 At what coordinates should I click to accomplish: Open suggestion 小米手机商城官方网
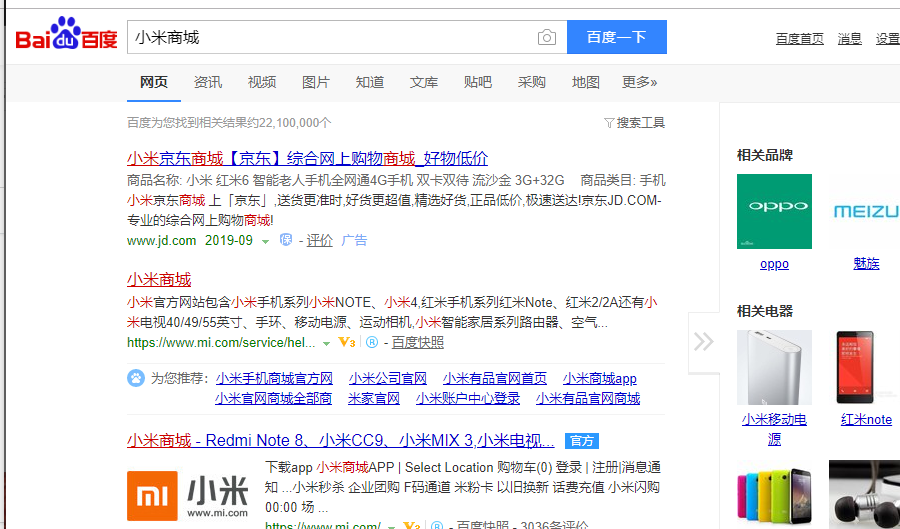coord(274,379)
